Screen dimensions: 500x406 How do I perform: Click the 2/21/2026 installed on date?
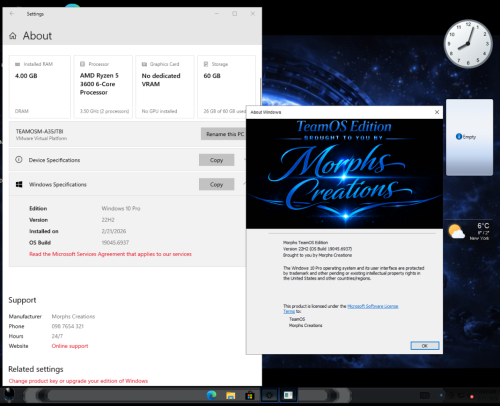click(x=114, y=231)
